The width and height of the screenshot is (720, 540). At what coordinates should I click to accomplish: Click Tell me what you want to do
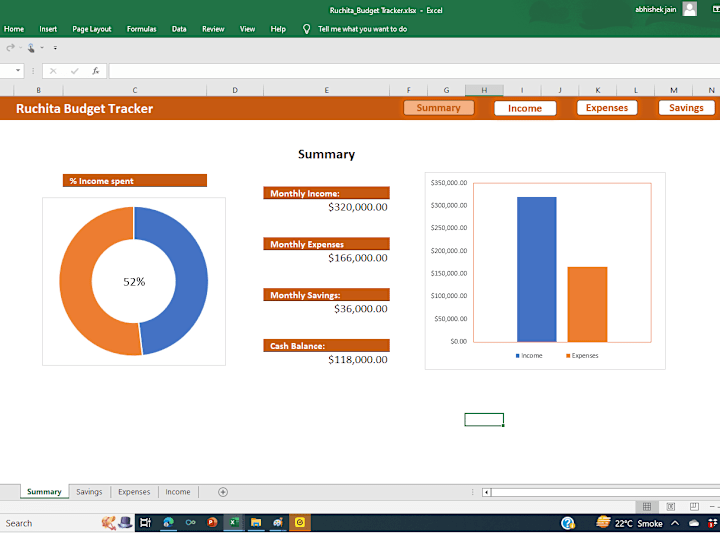[362, 29]
